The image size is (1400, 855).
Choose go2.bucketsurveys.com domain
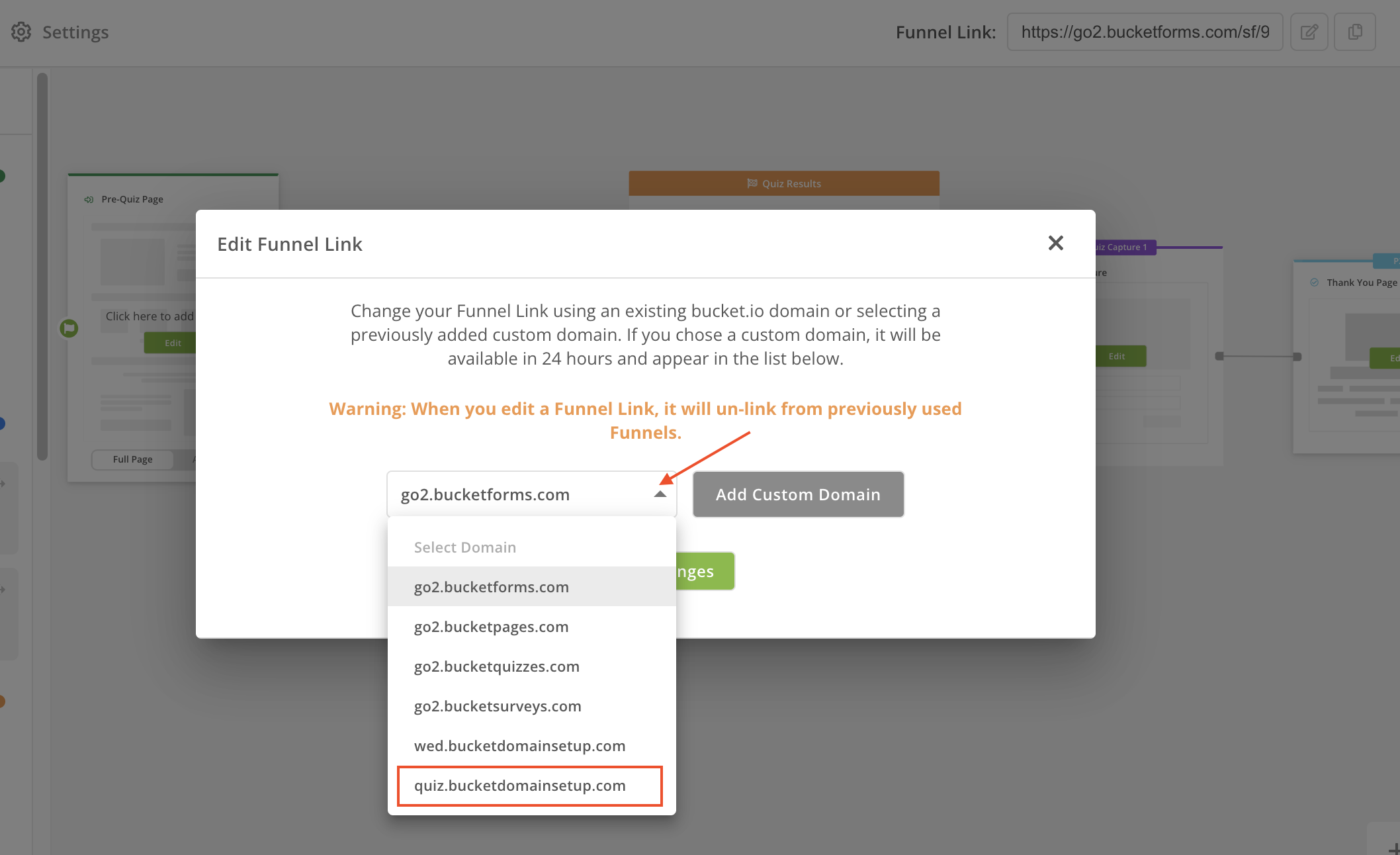[x=498, y=706]
